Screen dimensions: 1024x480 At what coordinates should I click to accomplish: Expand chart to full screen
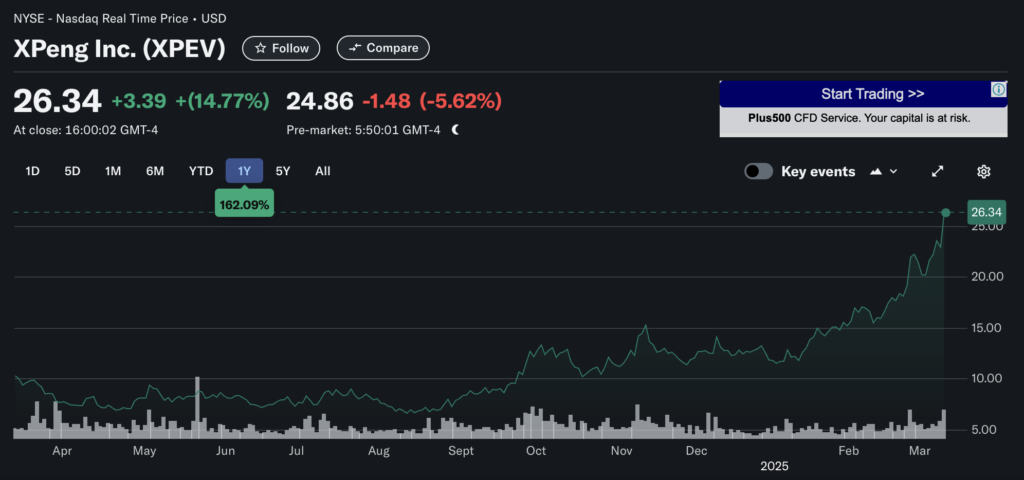(938, 171)
